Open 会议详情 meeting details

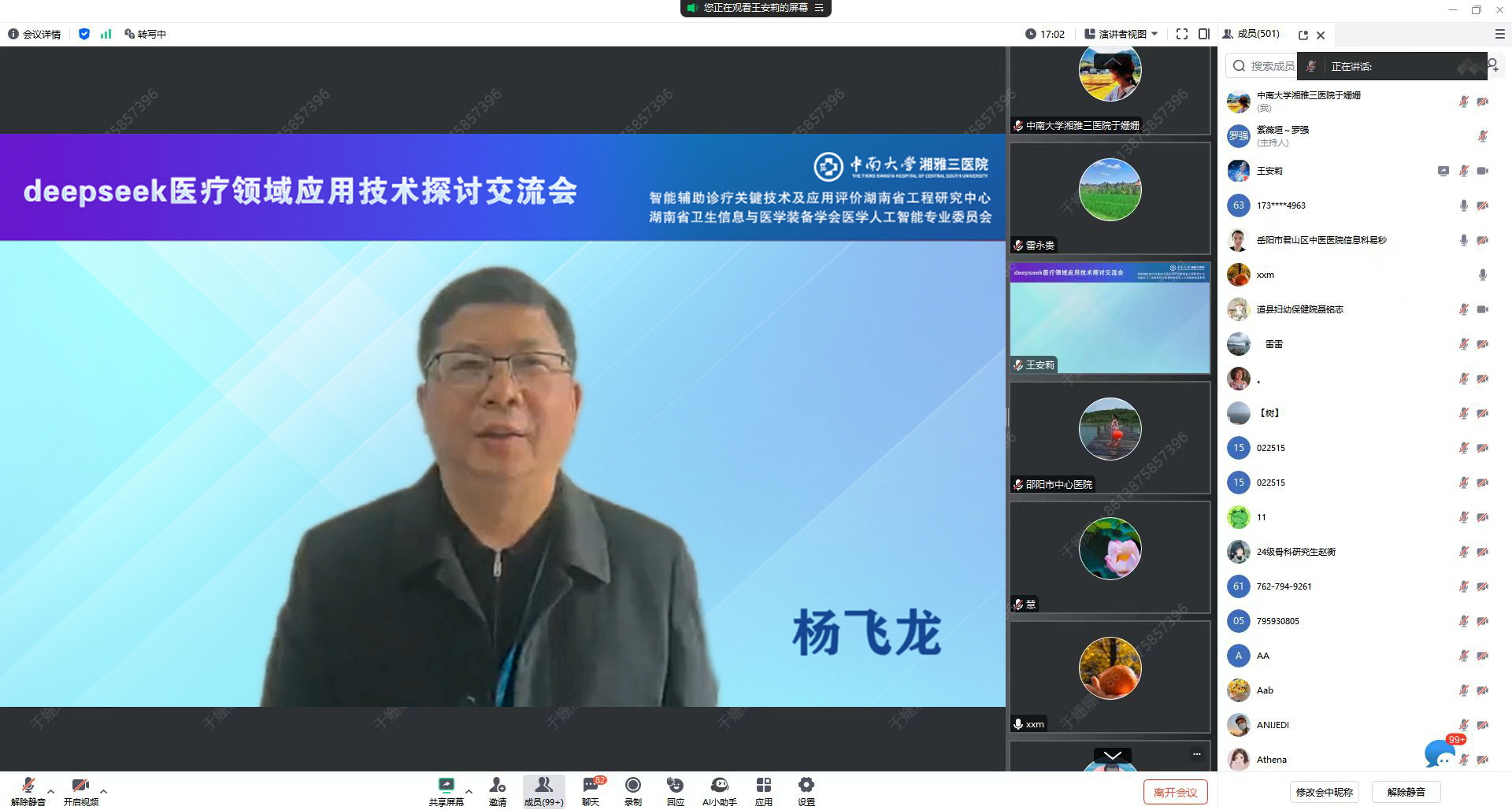click(x=35, y=34)
